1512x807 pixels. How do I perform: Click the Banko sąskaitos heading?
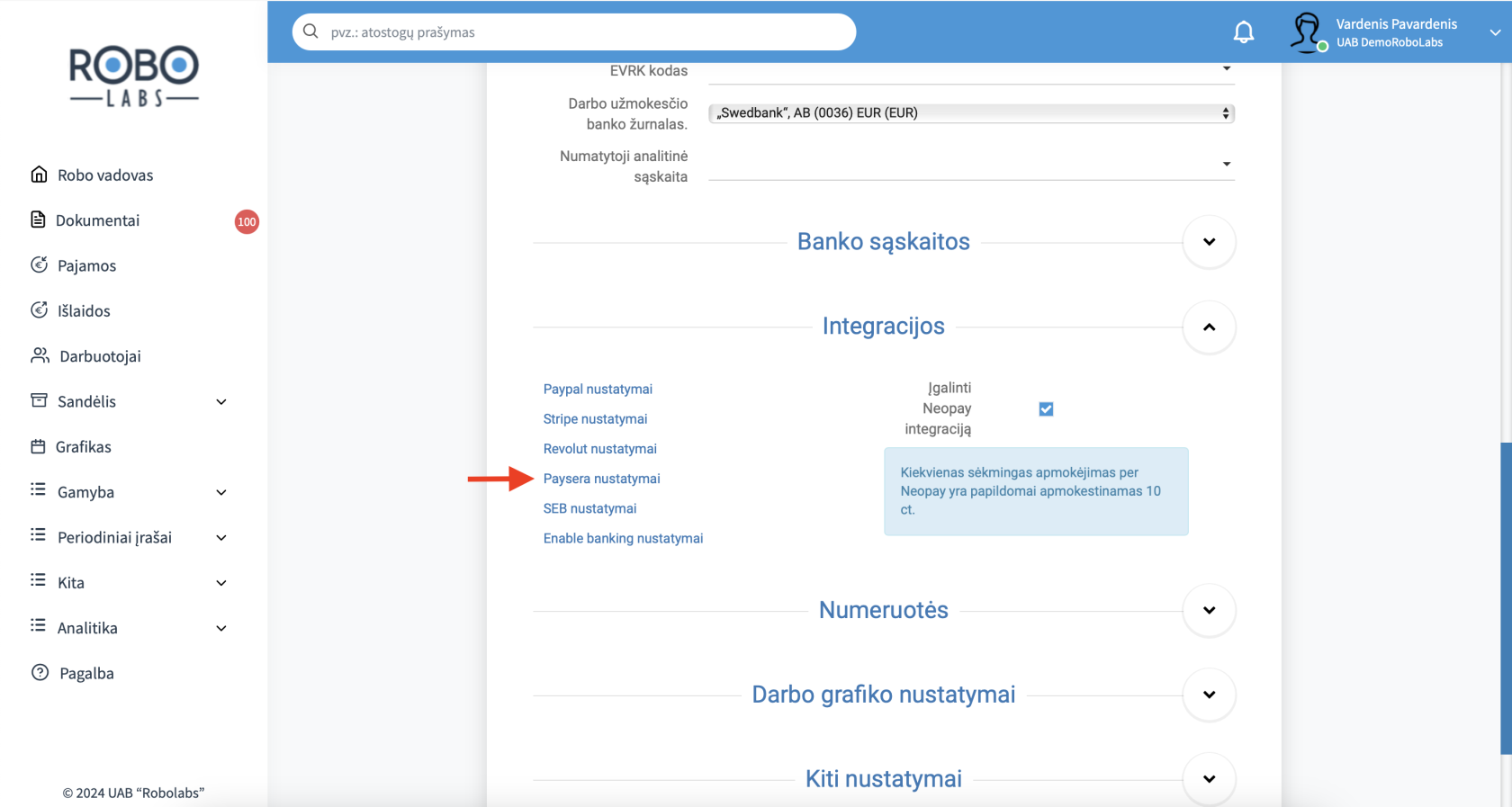[883, 241]
